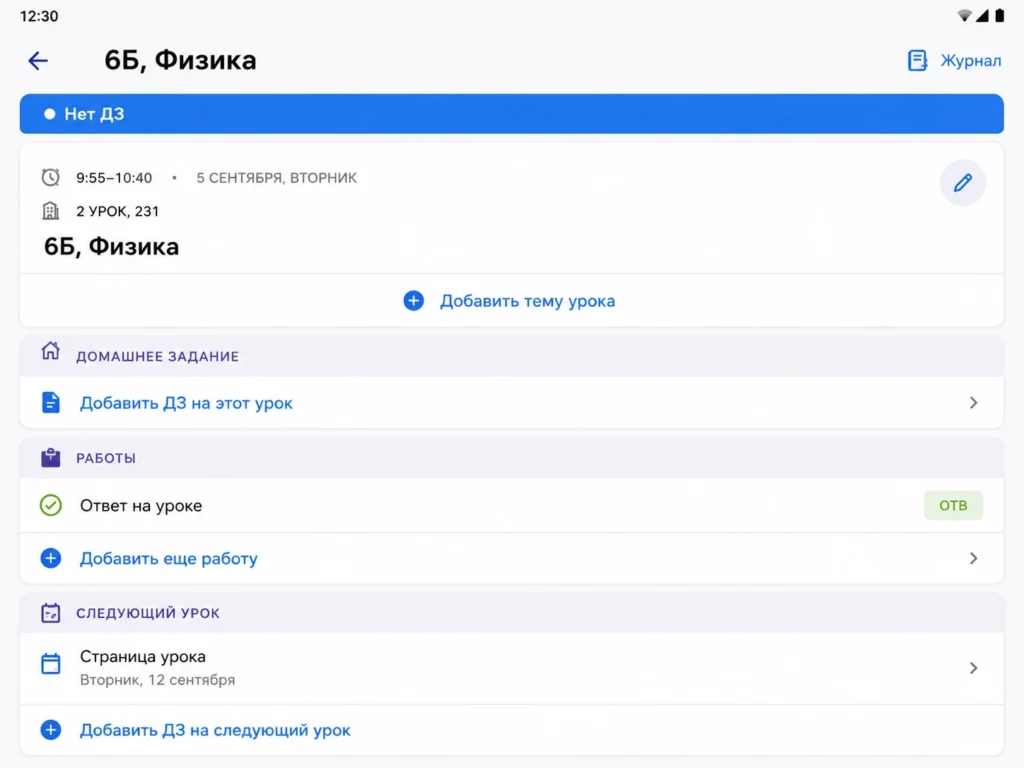Open the Ответ на уроке work item
This screenshot has width=1024, height=768.
(511, 505)
